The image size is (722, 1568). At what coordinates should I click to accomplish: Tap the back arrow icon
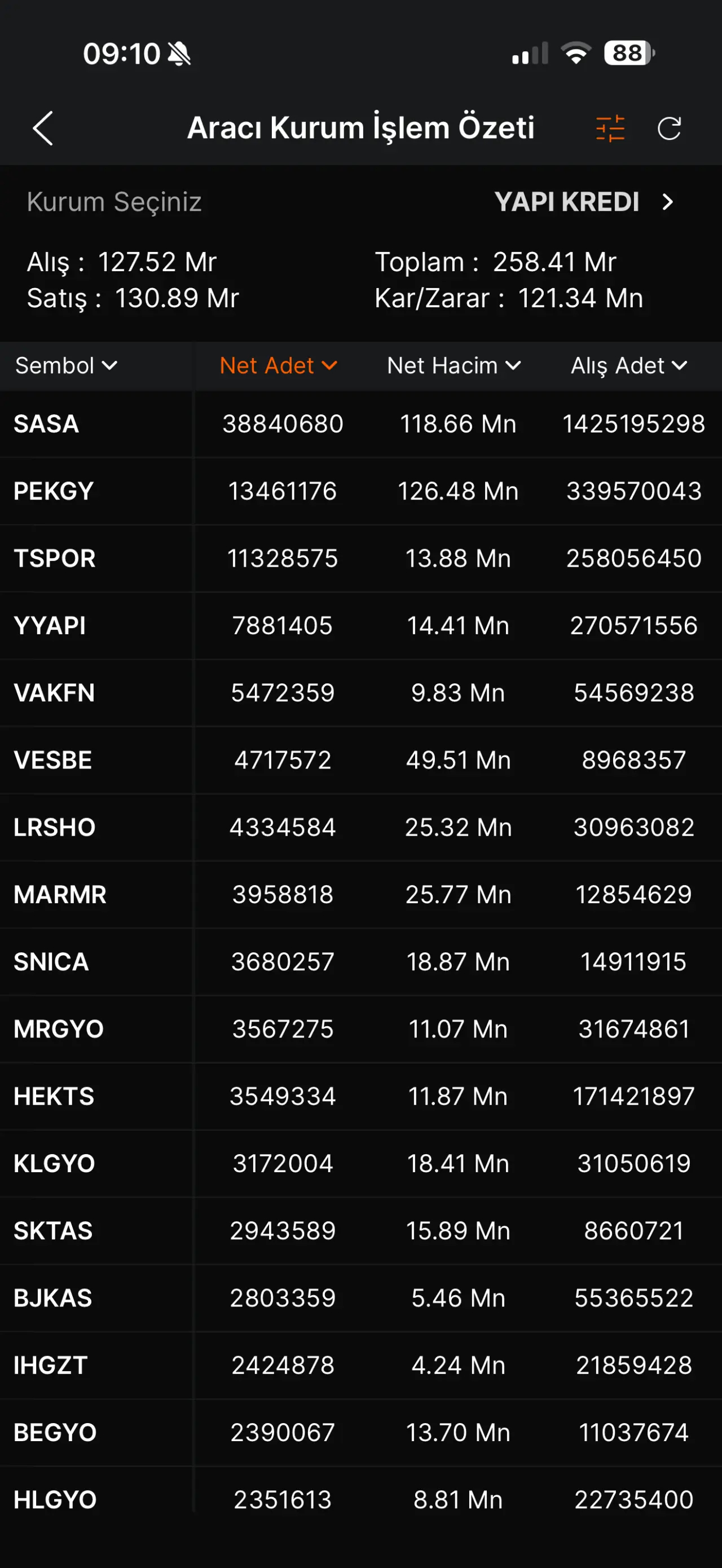43,129
